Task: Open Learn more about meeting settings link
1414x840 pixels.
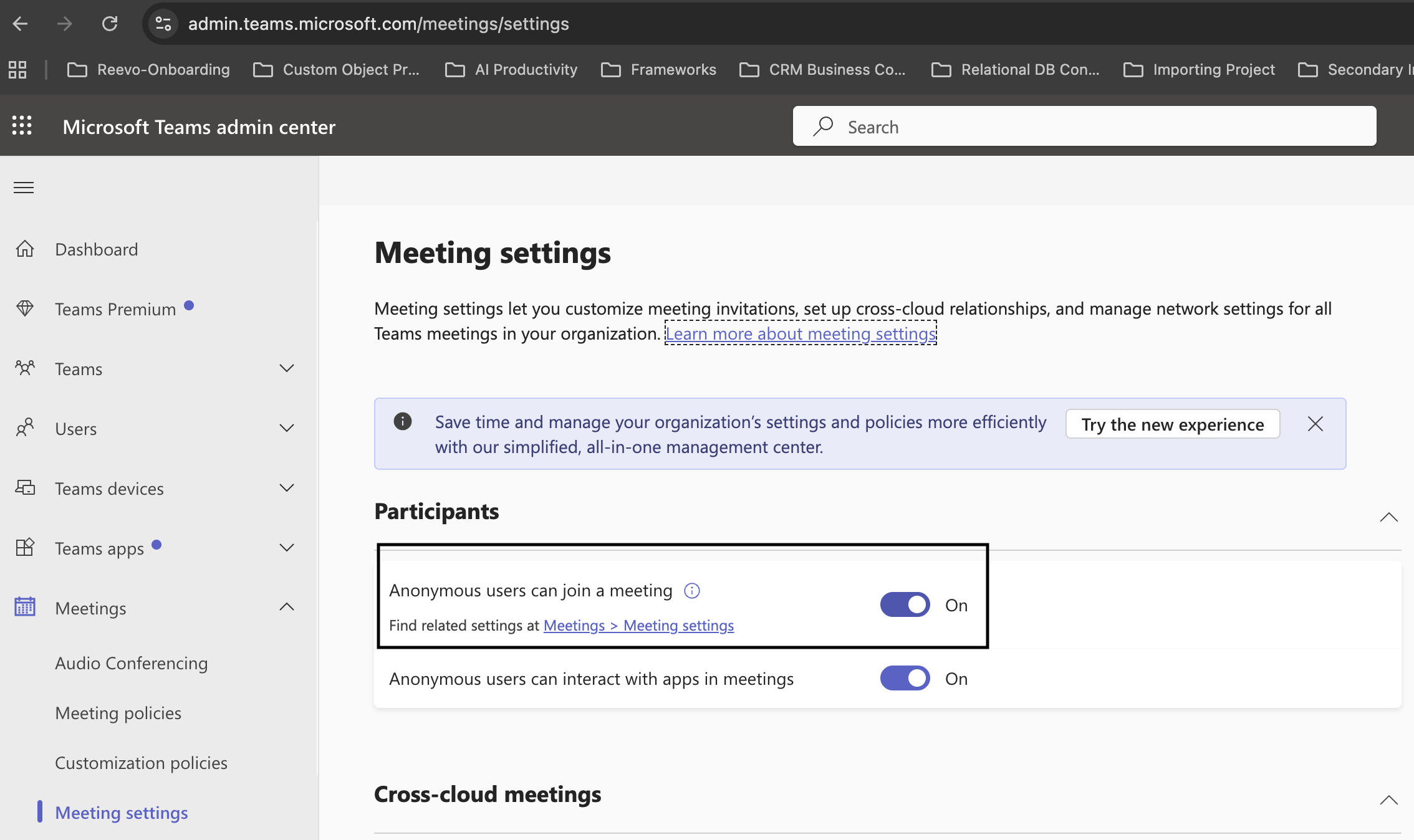Action: click(x=801, y=334)
